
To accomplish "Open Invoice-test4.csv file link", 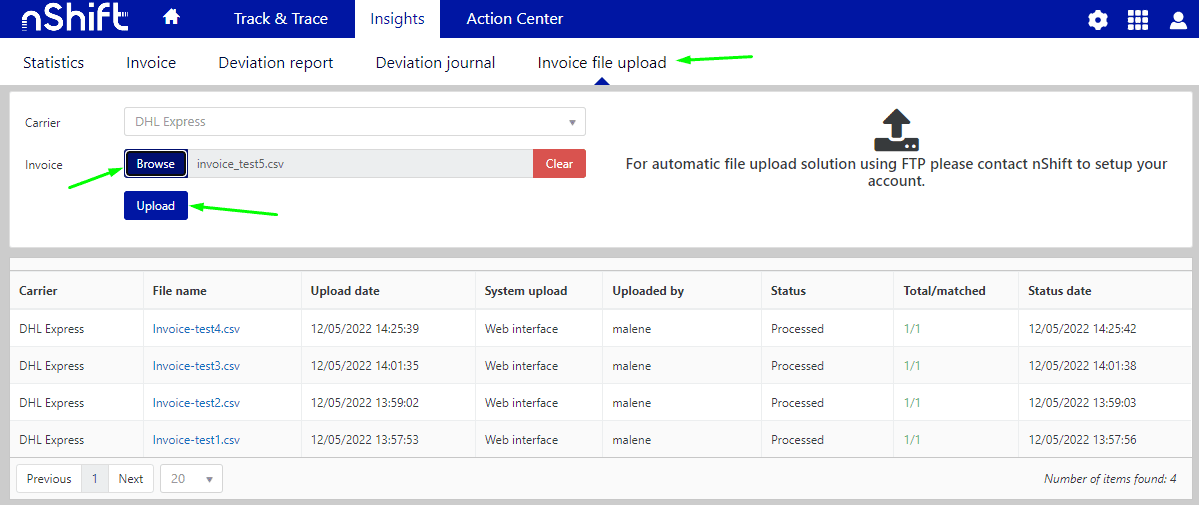I will 196,329.
